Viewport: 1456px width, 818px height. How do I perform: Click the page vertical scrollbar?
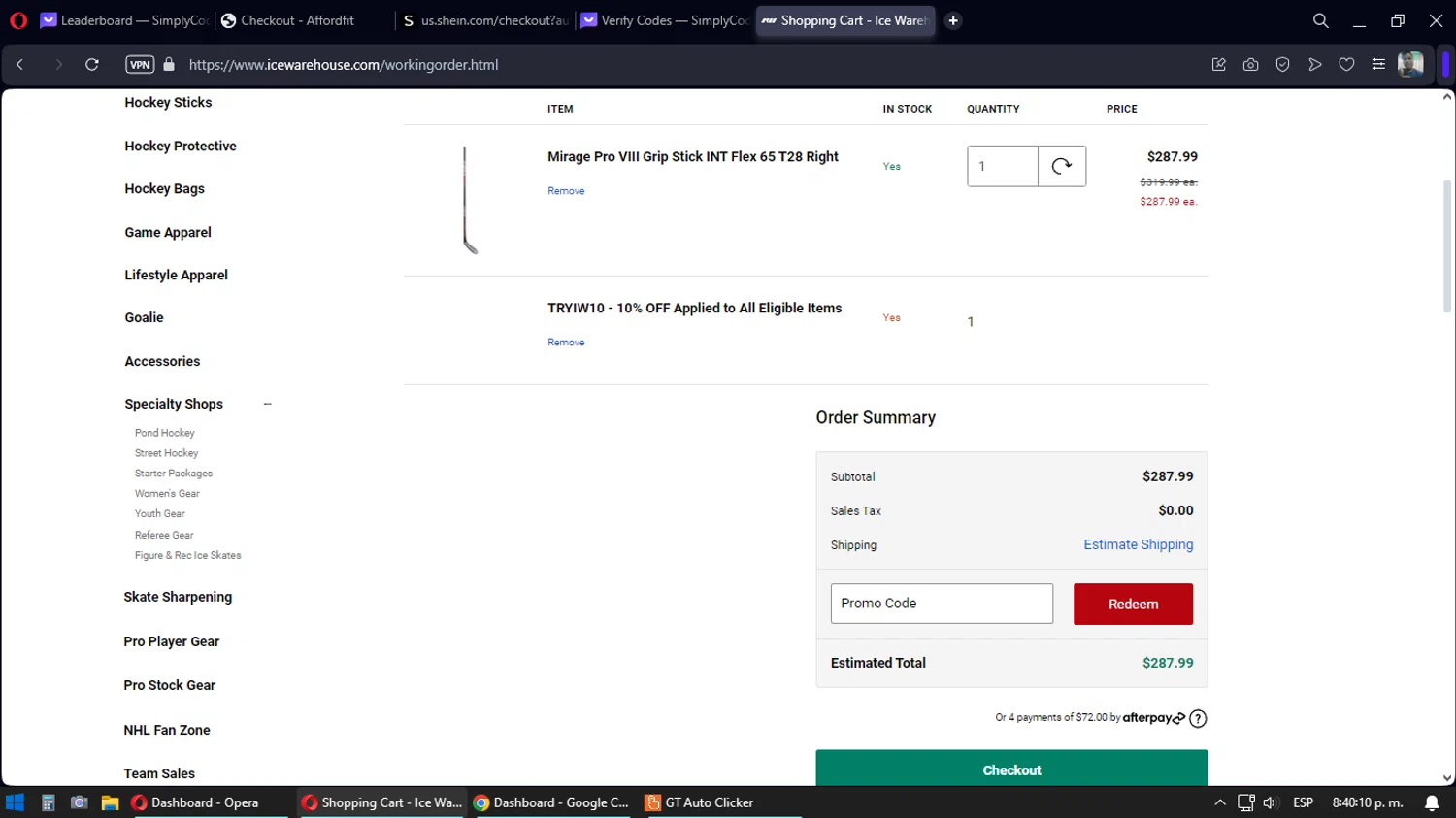click(1446, 246)
